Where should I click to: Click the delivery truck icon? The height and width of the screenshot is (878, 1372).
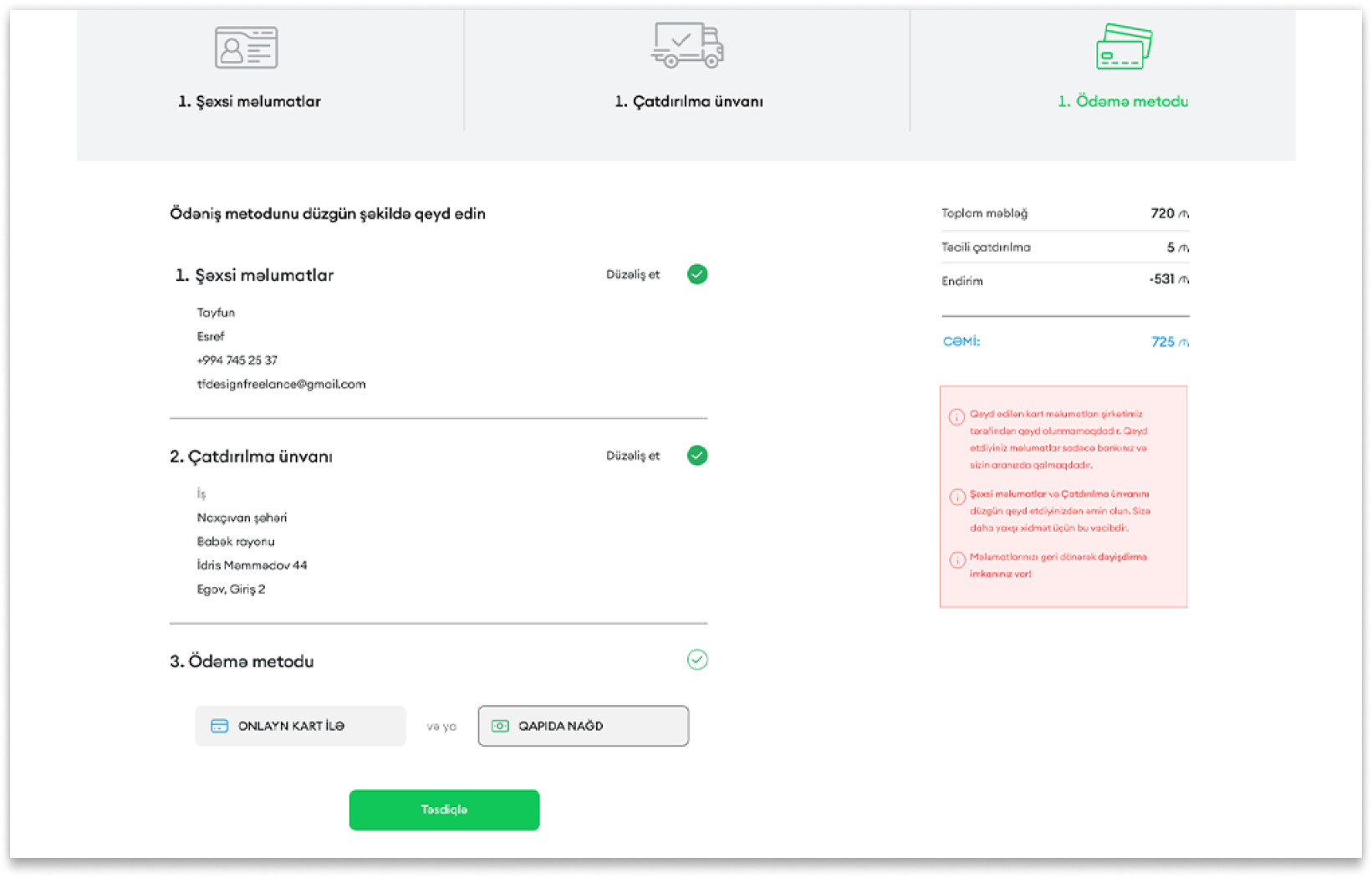tap(687, 45)
